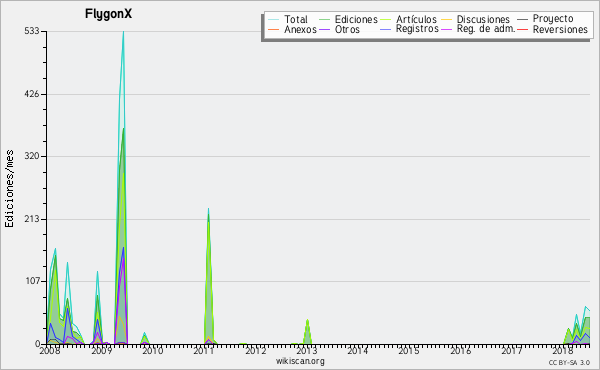Click the Anexos legend label
The image size is (600, 370).
pos(300,30)
